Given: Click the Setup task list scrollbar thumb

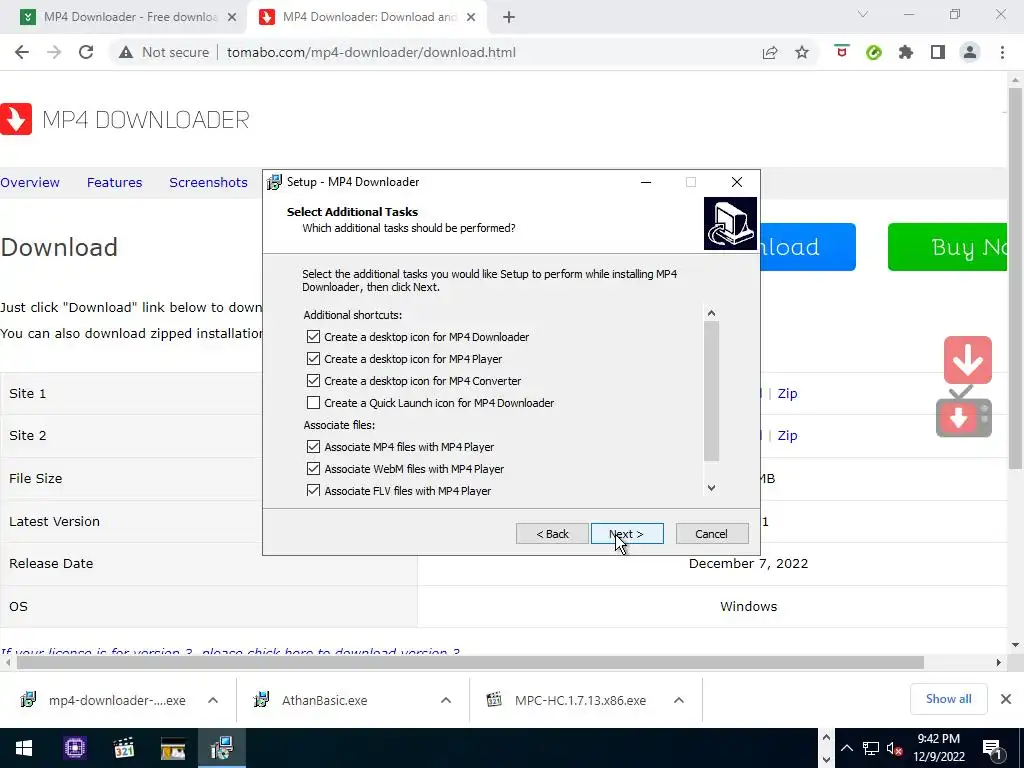Looking at the screenshot, I should [x=711, y=391].
